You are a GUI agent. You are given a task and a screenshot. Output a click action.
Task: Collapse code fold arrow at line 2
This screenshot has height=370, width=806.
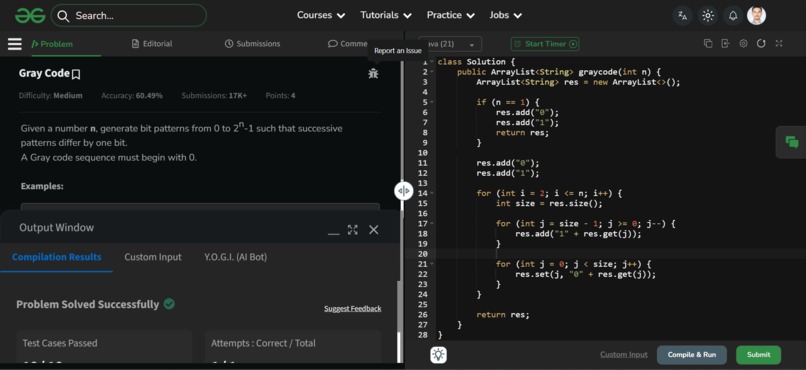point(432,72)
